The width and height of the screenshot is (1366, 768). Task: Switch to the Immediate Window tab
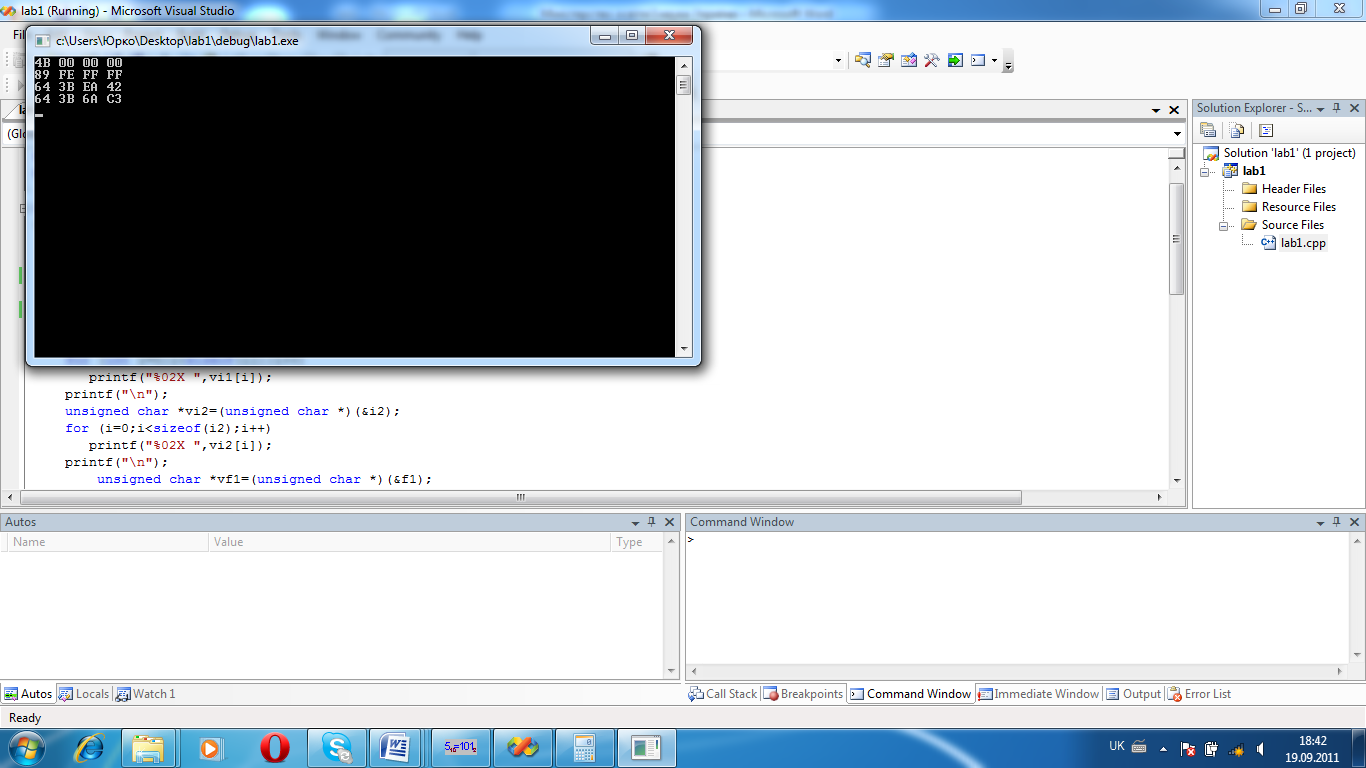pyautogui.click(x=1038, y=694)
